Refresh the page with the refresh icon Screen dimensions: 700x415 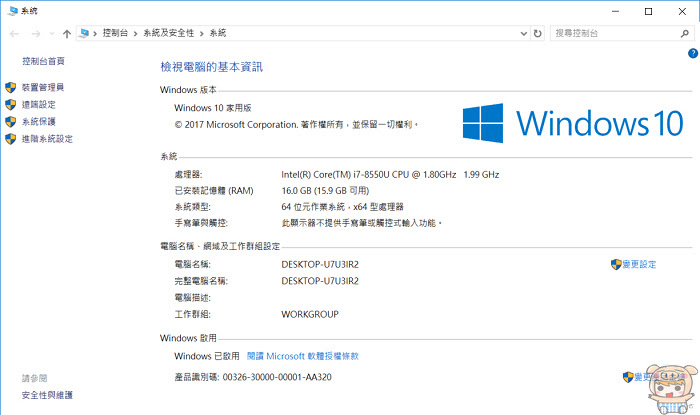(x=538, y=33)
